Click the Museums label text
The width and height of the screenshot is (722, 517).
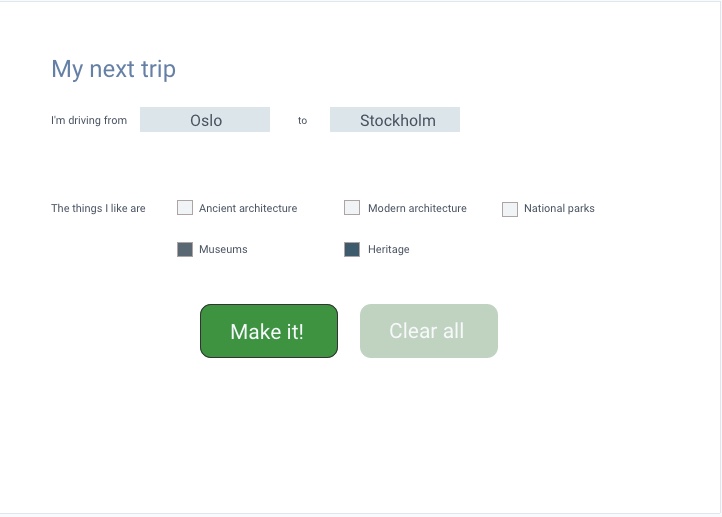(x=223, y=249)
